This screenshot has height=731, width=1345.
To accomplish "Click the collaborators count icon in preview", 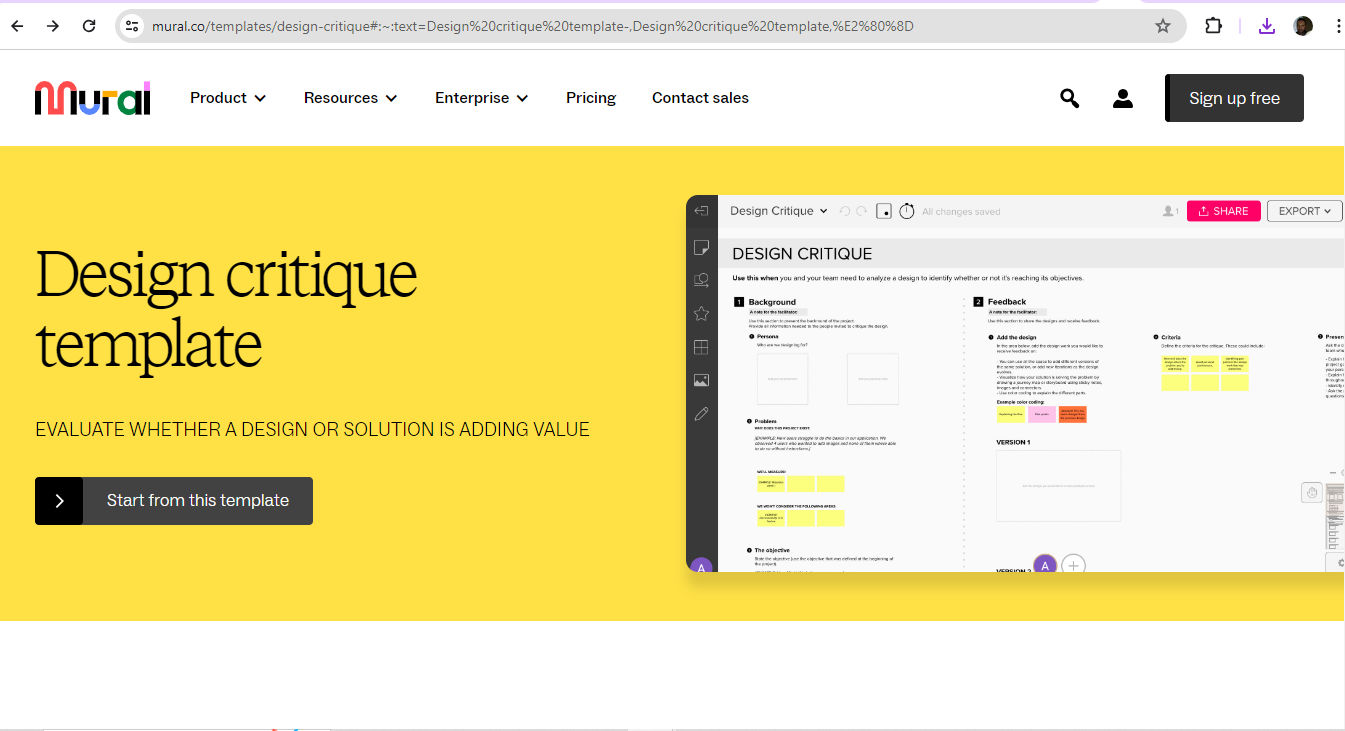I will coord(1170,211).
